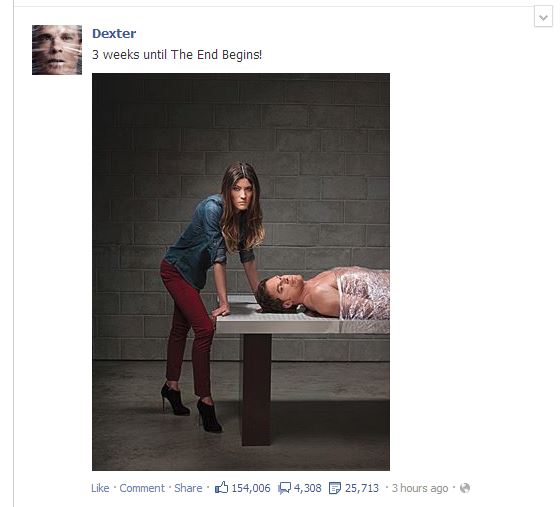Open the 3 hours ago timestamp

click(420, 488)
